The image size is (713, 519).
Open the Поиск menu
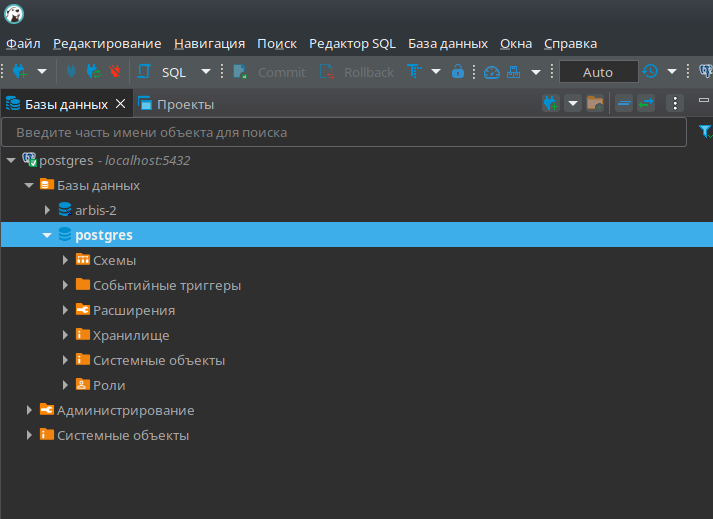point(277,44)
